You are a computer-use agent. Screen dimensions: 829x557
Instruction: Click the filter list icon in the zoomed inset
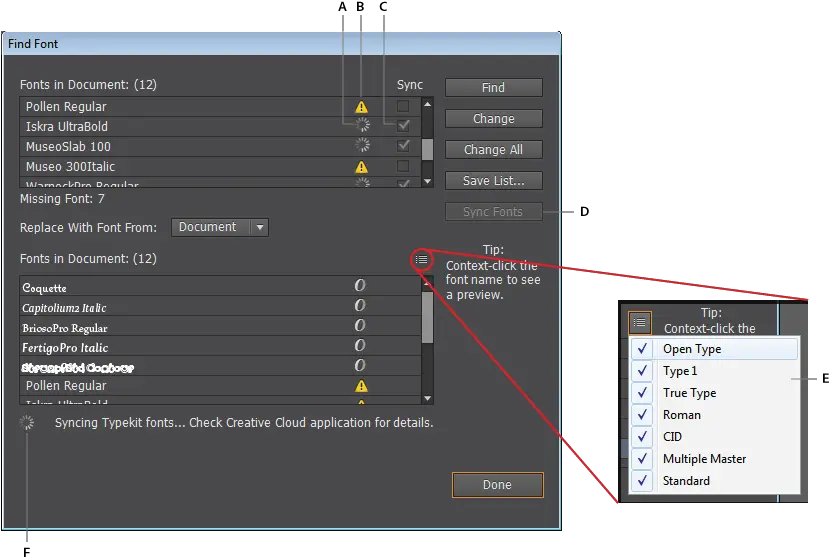[x=640, y=322]
